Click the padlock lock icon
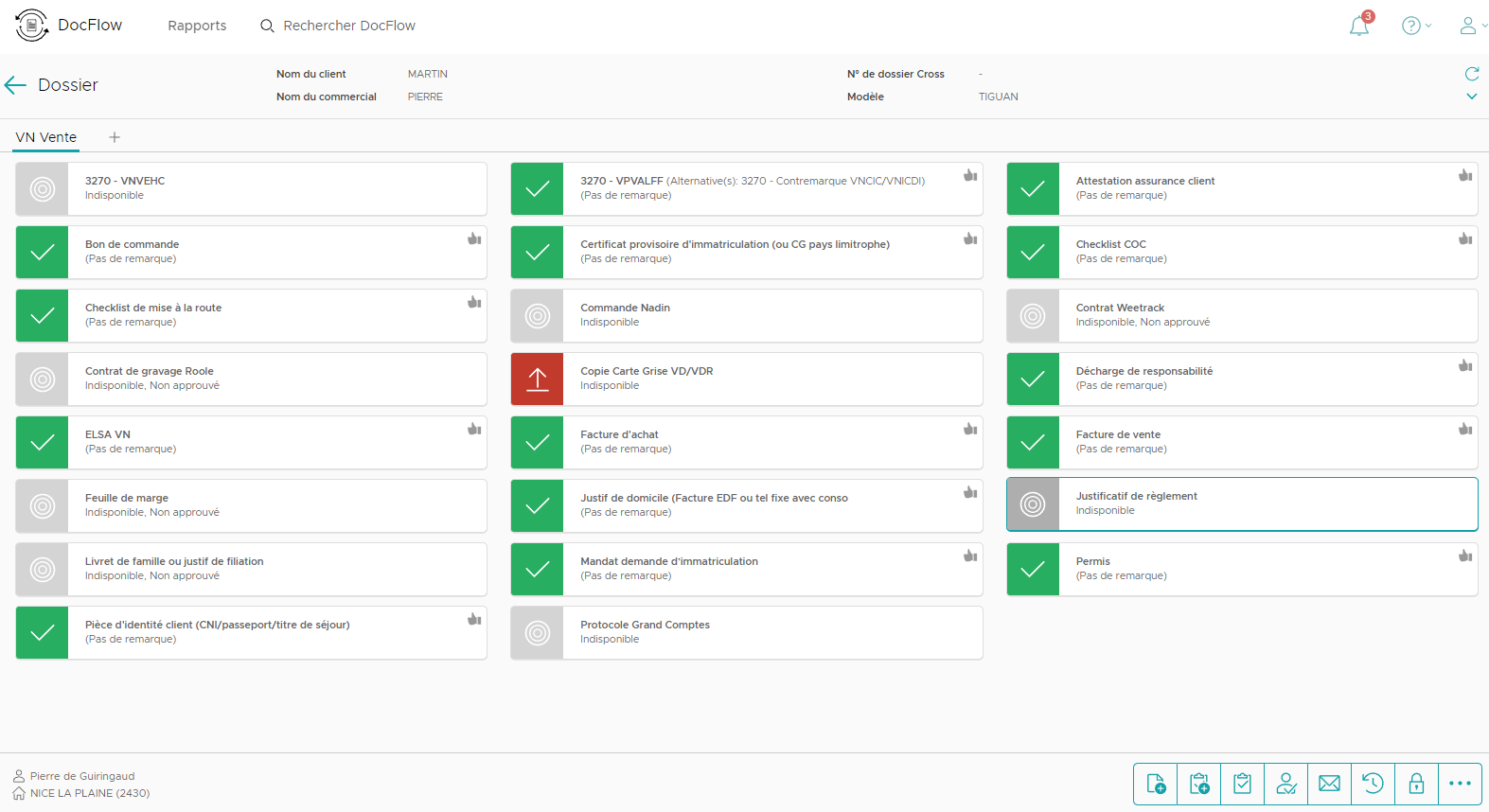Image resolution: width=1489 pixels, height=812 pixels. pos(1417,784)
